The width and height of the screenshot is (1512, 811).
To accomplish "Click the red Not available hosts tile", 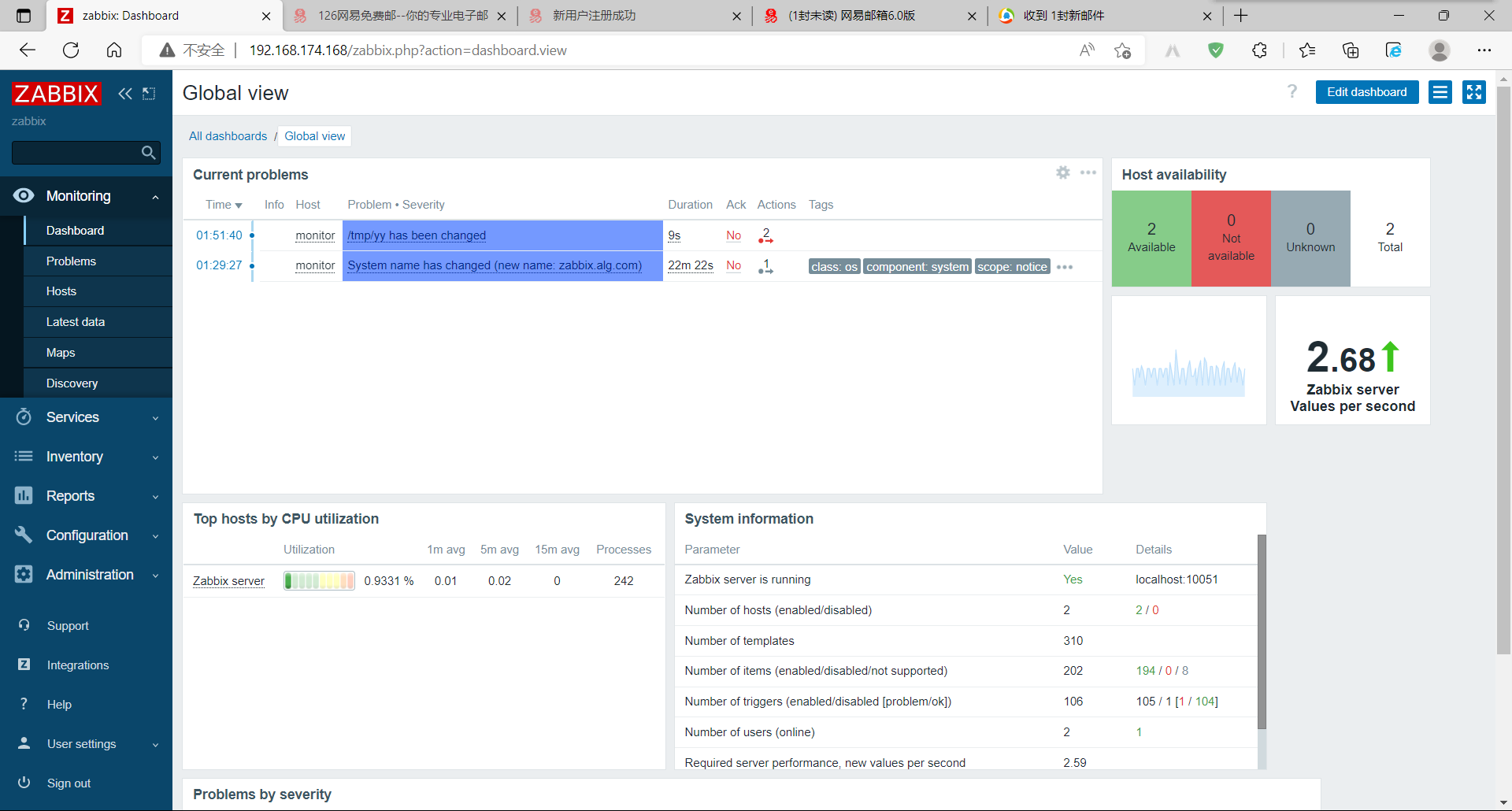I will tap(1231, 239).
